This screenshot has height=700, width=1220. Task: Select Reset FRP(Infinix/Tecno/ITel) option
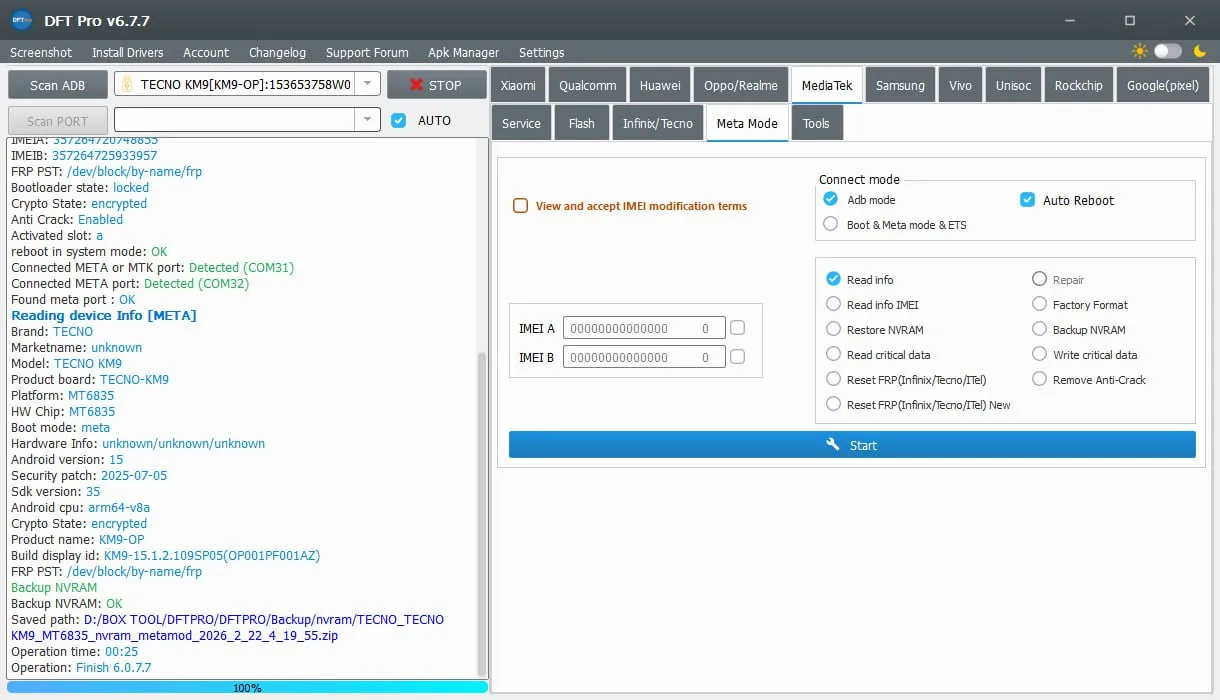(x=833, y=379)
